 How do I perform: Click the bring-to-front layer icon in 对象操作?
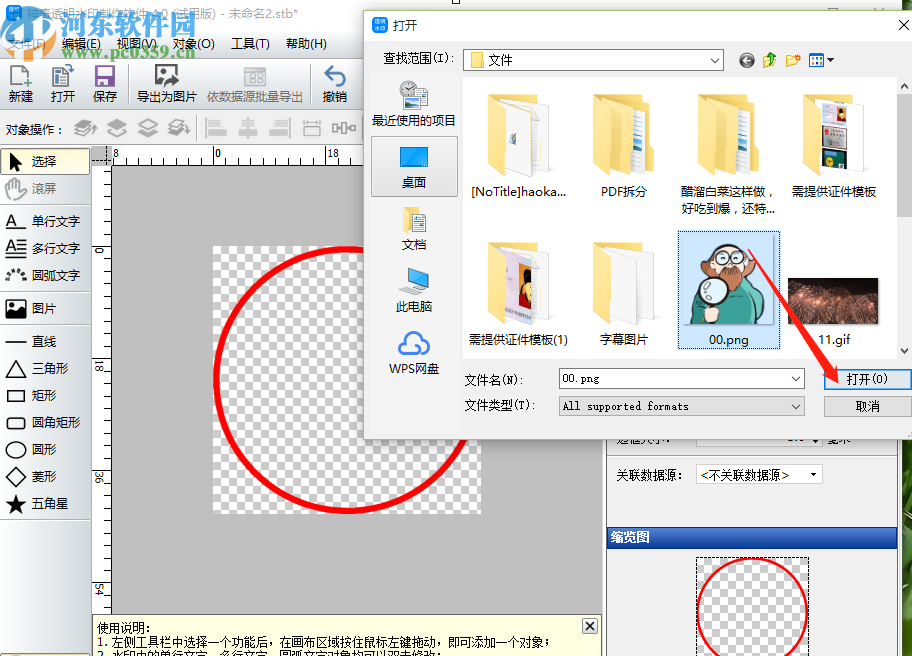pyautogui.click(x=86, y=128)
